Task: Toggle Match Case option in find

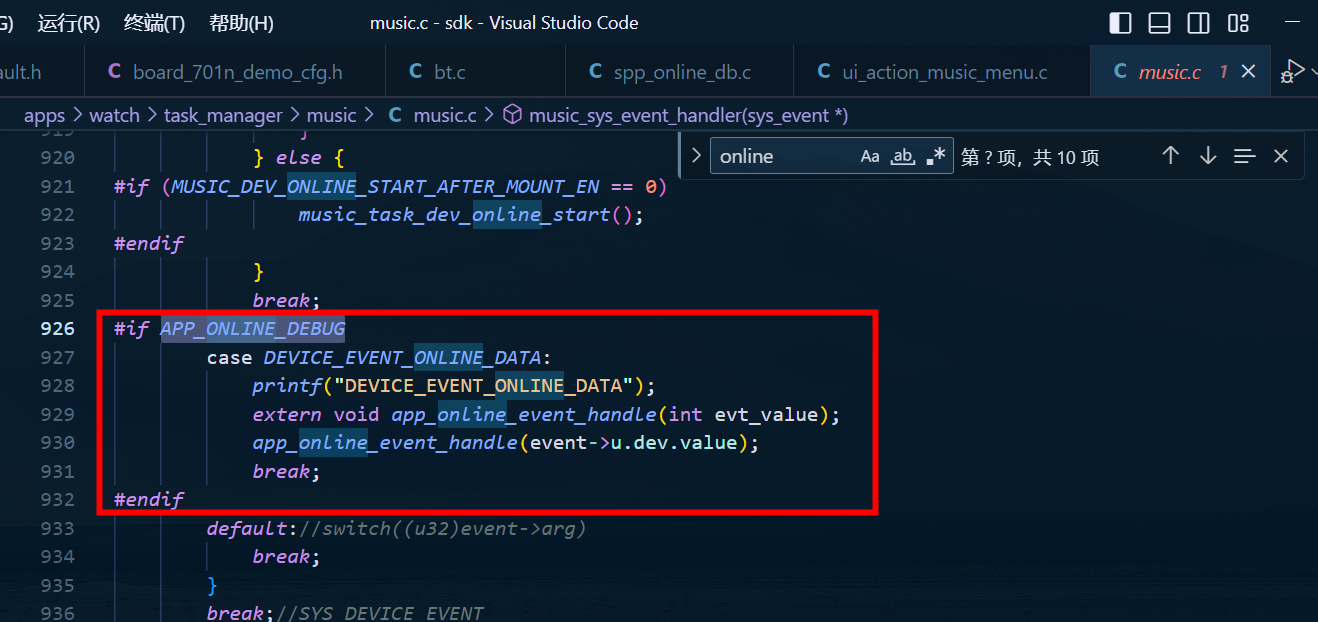Action: [x=870, y=156]
